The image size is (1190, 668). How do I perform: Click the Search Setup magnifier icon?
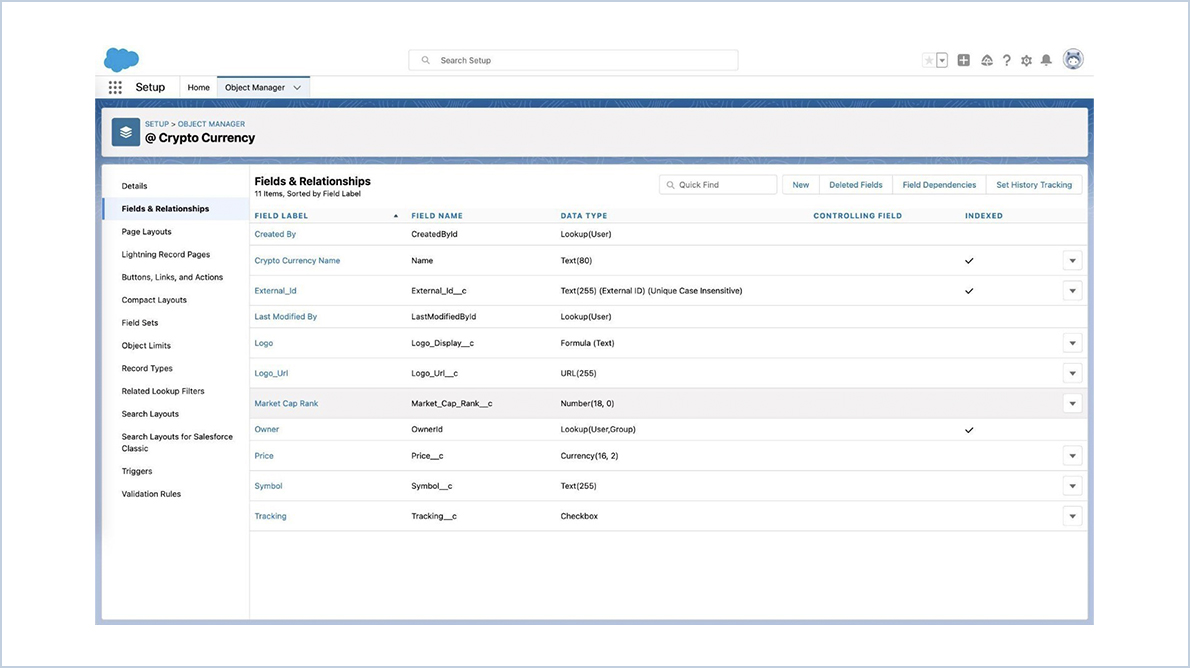(x=423, y=59)
